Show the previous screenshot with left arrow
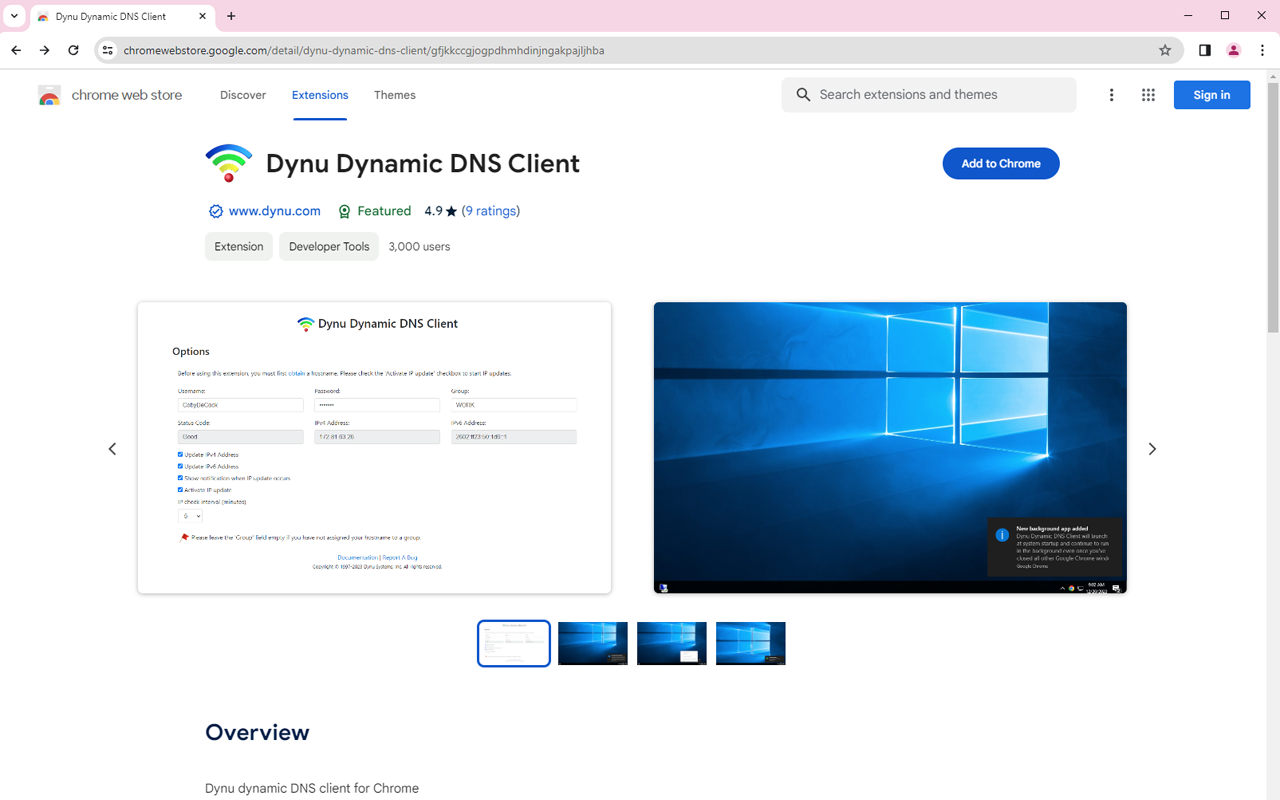This screenshot has width=1280, height=800. 112,449
